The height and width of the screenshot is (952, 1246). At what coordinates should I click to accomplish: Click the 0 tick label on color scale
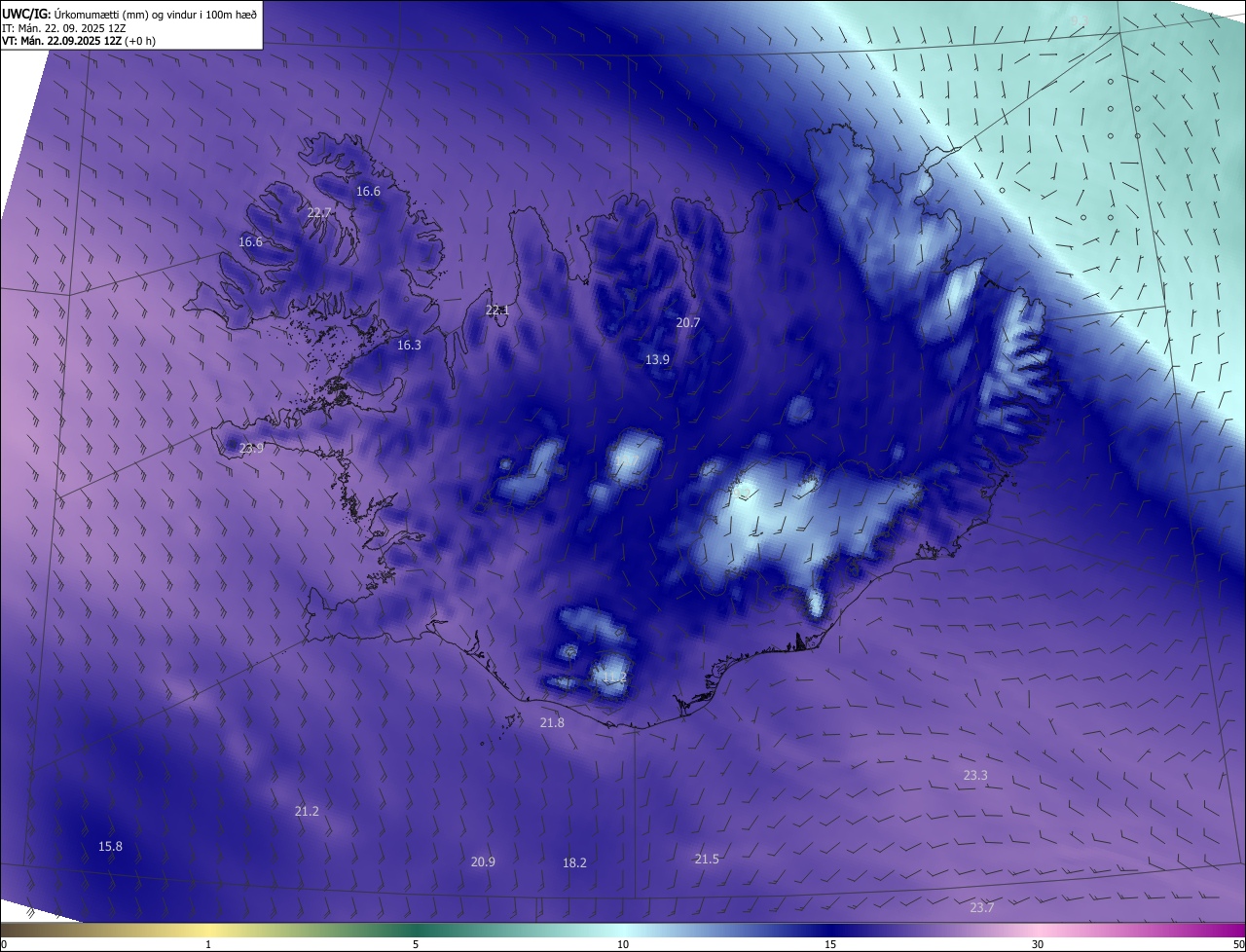(4, 944)
